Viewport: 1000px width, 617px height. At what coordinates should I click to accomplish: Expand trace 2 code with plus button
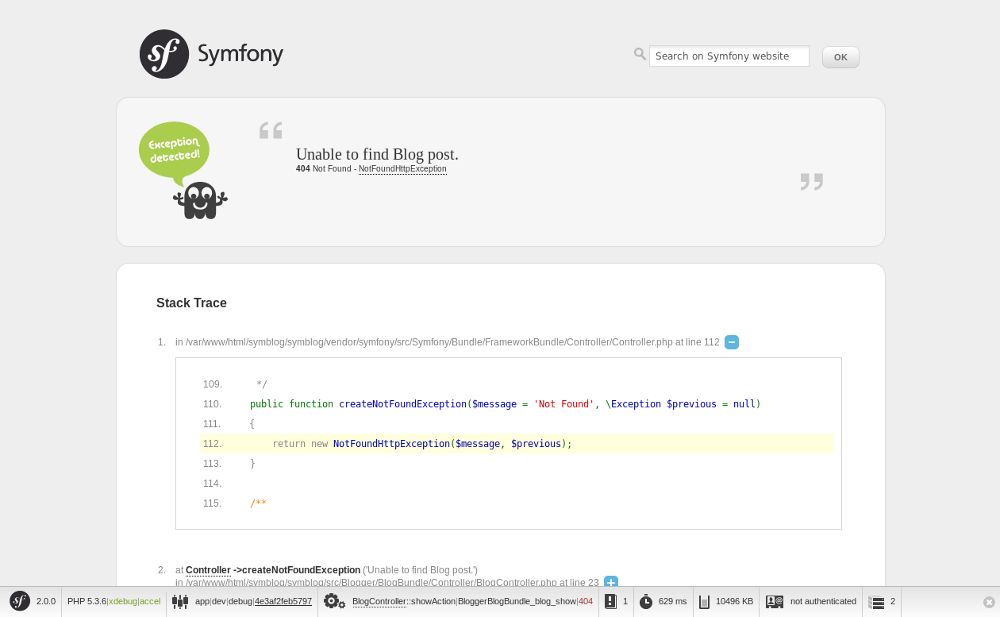coord(610,582)
